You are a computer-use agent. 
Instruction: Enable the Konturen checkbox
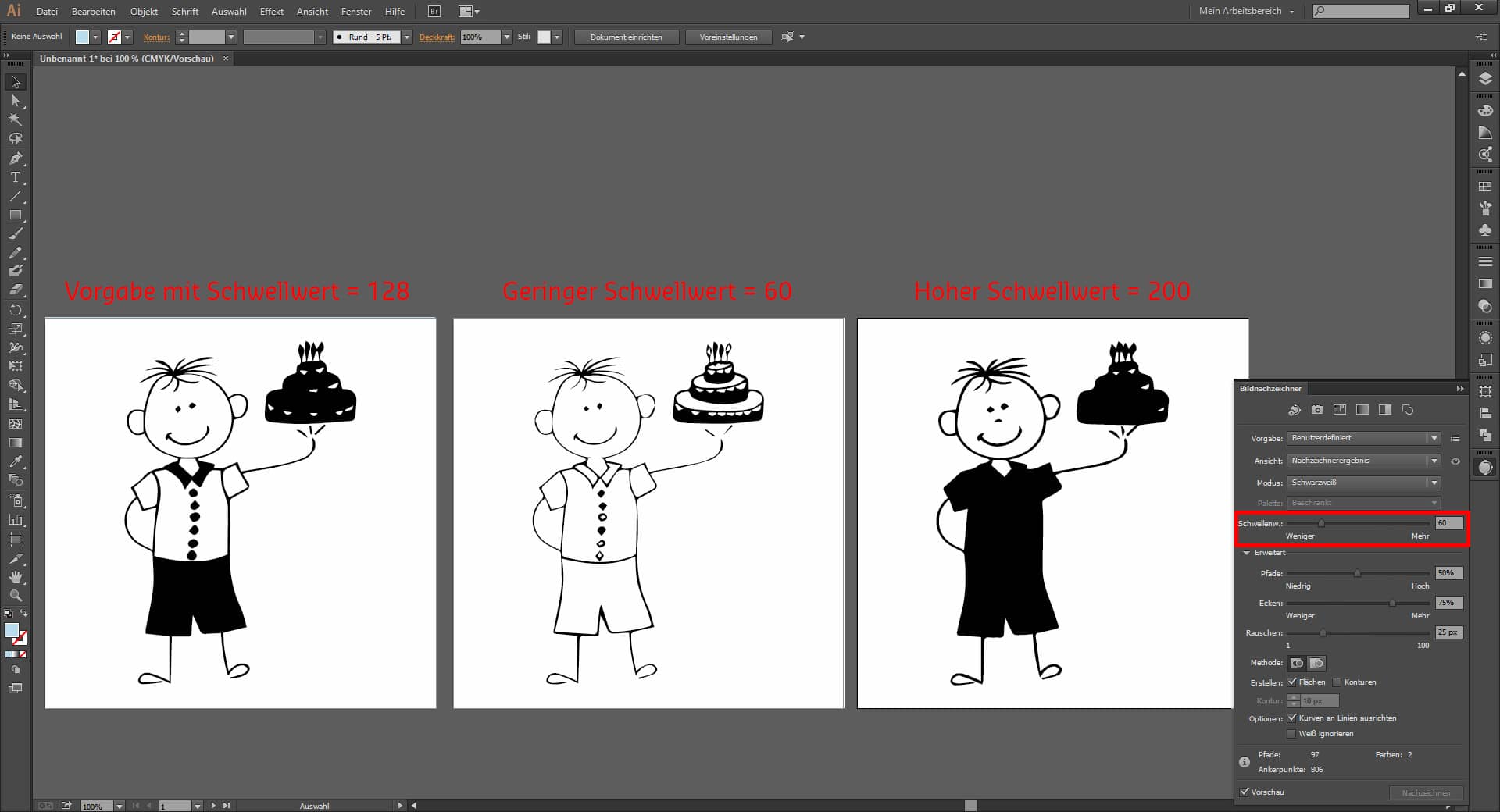(x=1337, y=682)
